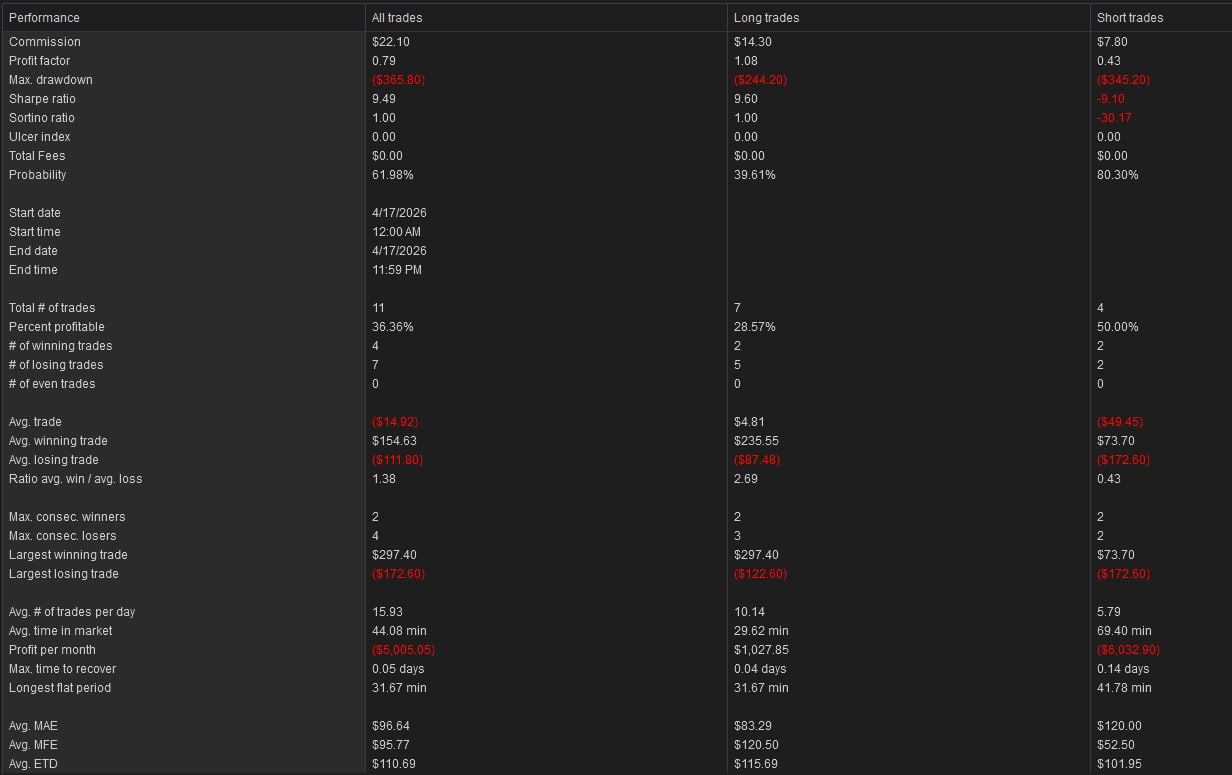Click the Commission row label

[45, 42]
